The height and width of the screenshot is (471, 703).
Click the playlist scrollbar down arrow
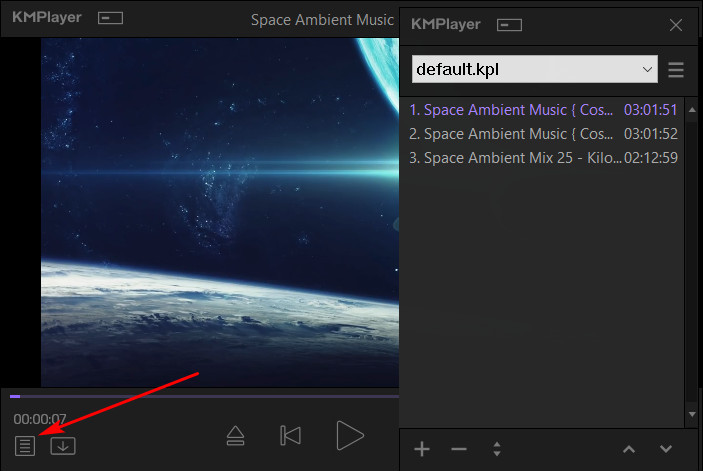click(691, 413)
